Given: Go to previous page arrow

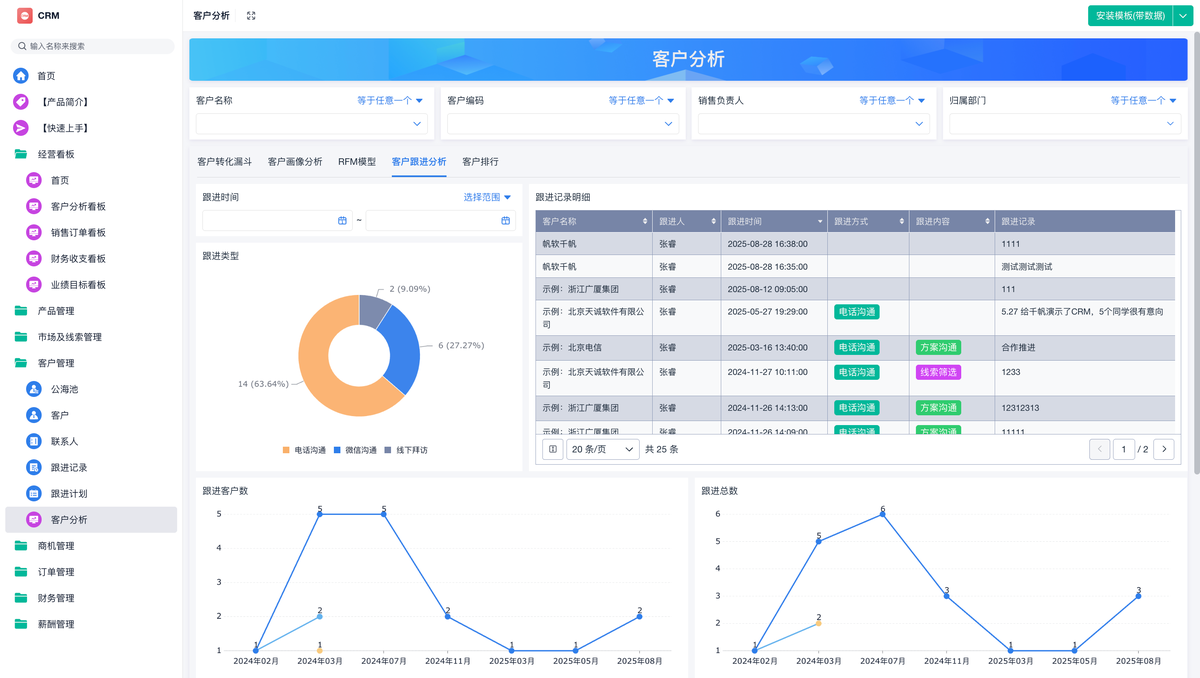Looking at the screenshot, I should [1100, 449].
